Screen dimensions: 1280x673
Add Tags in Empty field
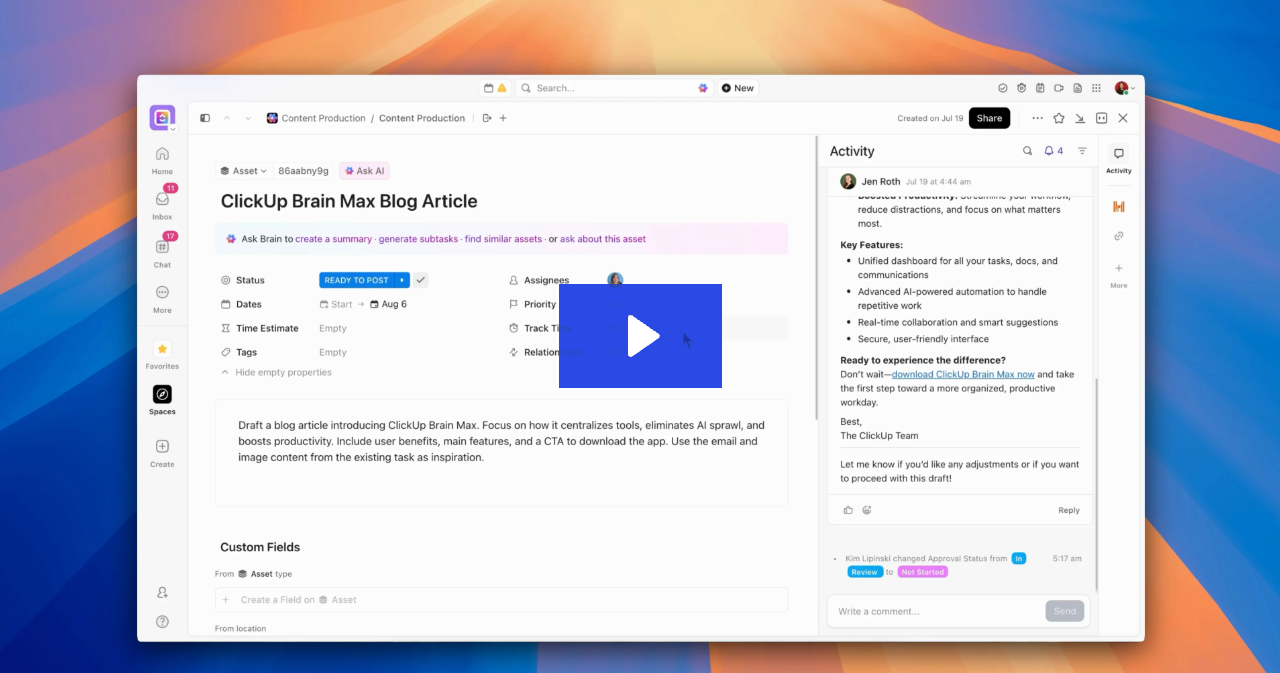coord(333,352)
